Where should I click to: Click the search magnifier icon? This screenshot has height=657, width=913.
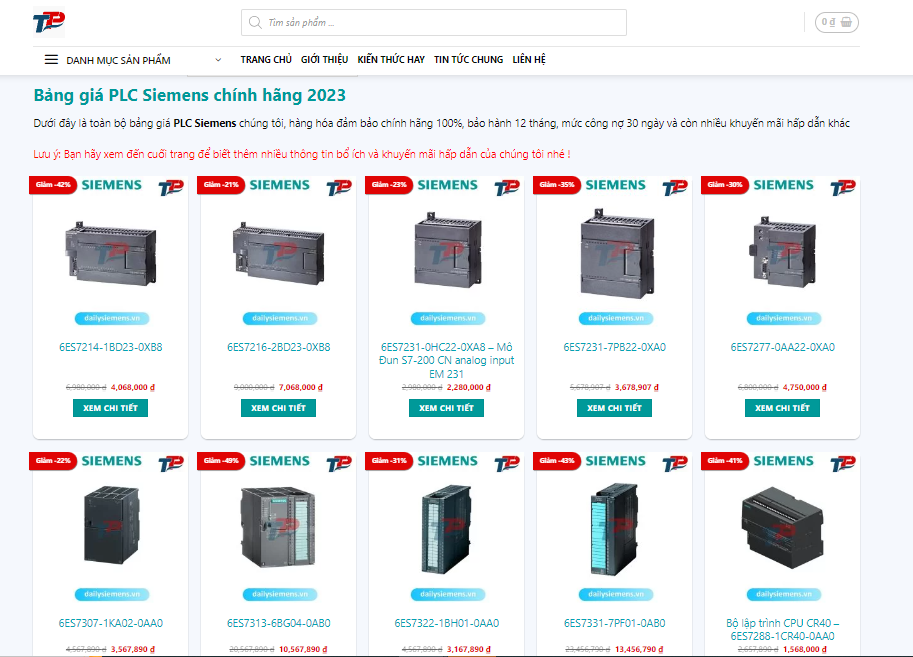pyautogui.click(x=255, y=23)
